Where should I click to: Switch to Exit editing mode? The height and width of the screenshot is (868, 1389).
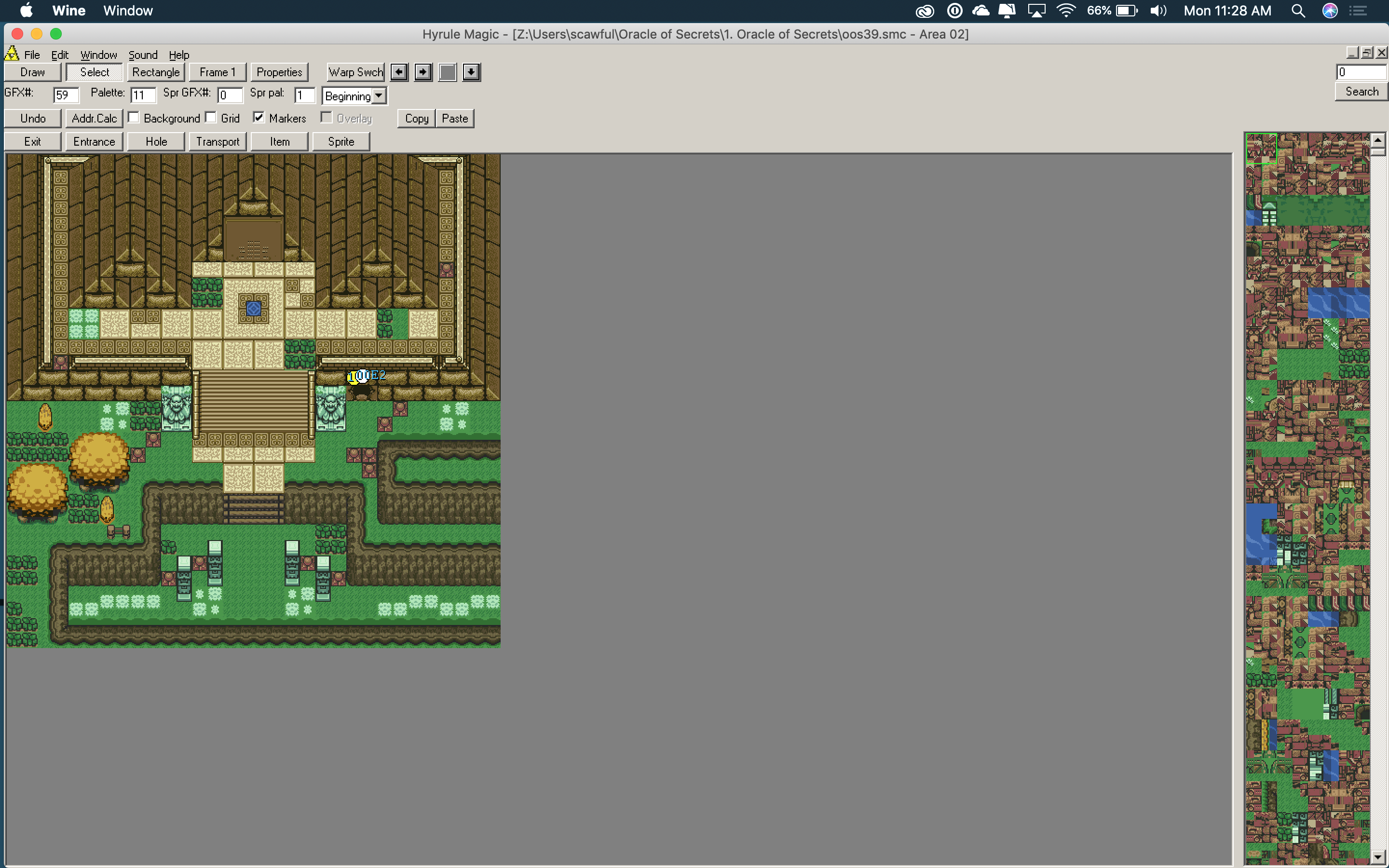point(33,141)
